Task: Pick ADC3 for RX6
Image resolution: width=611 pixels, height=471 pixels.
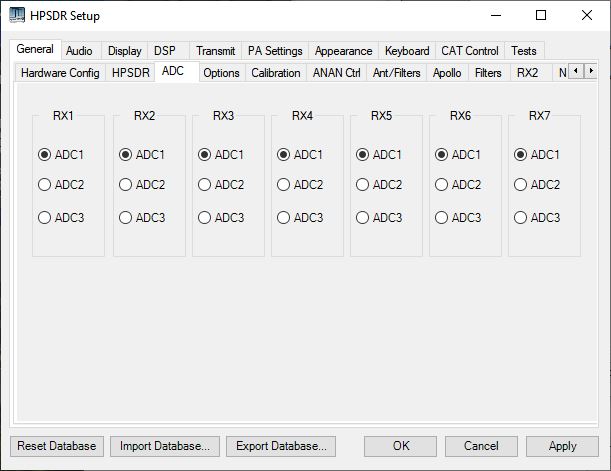Action: tap(441, 217)
